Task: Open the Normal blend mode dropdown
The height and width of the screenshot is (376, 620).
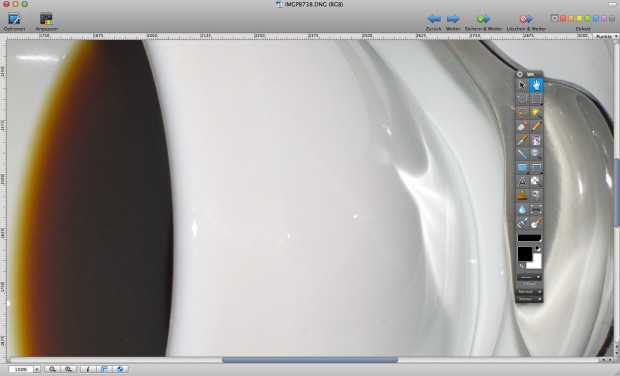Action: (529, 291)
